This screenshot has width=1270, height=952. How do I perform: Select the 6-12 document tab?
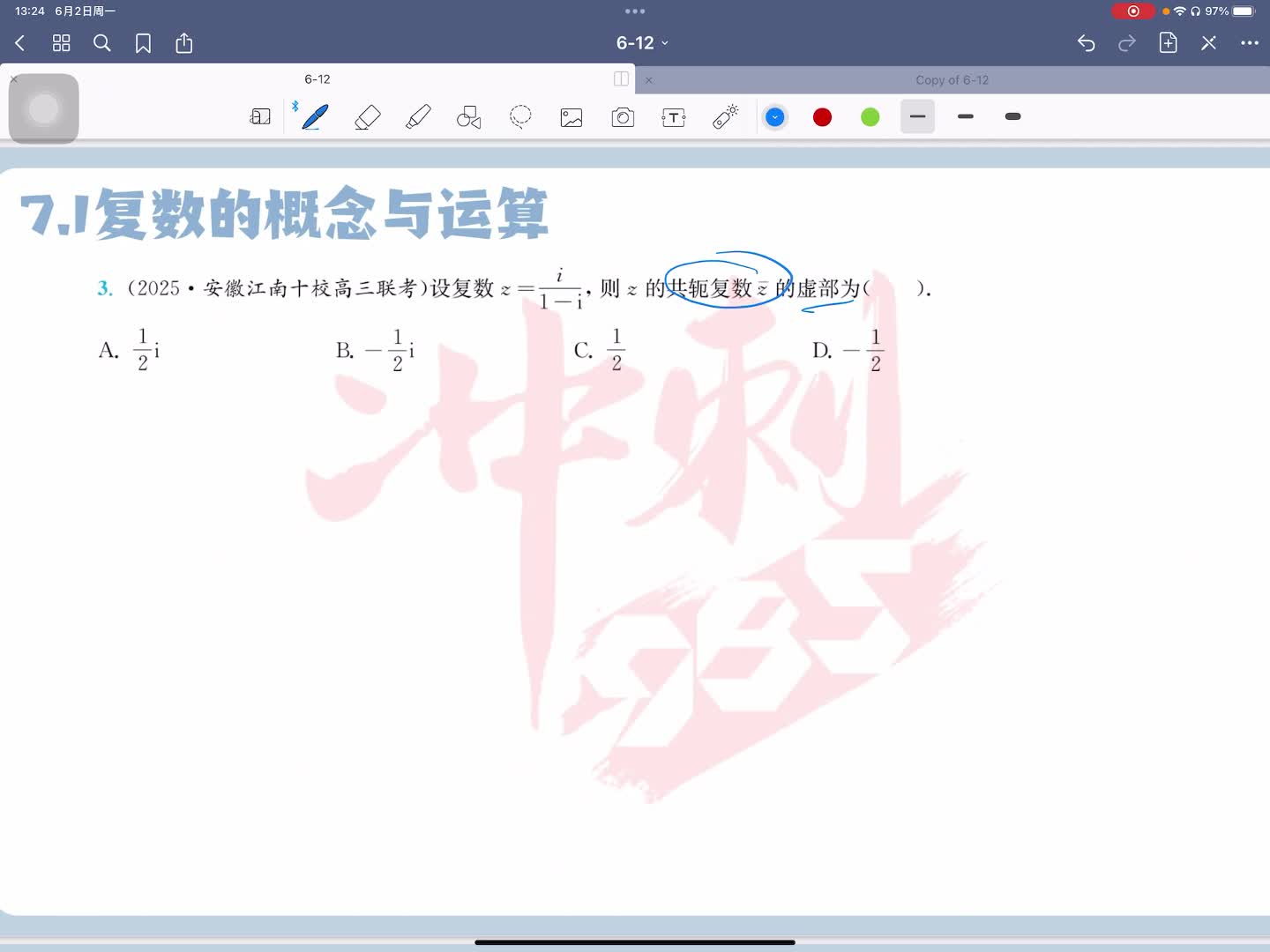(x=317, y=78)
